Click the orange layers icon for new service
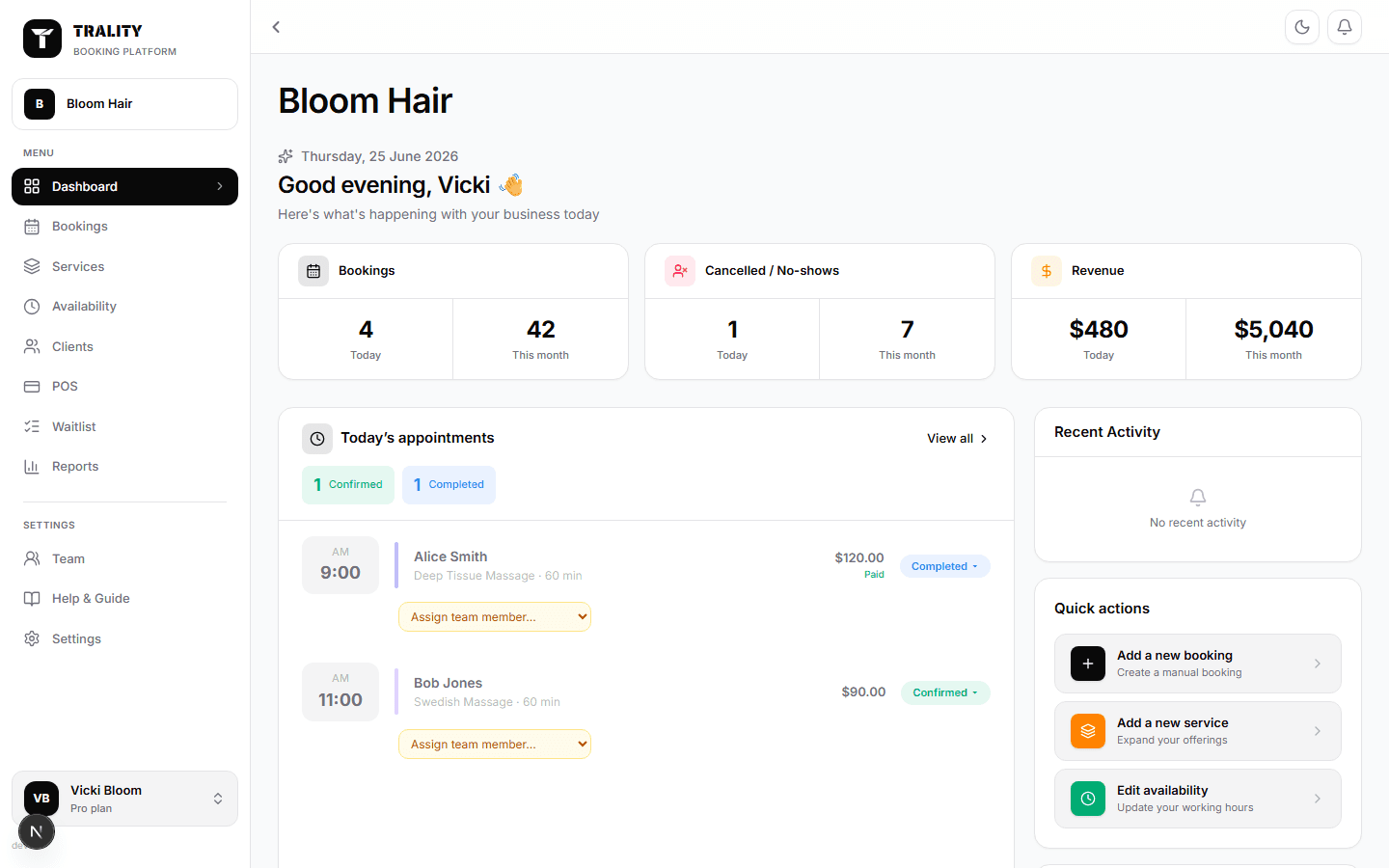This screenshot has height=868, width=1389. 1088,731
